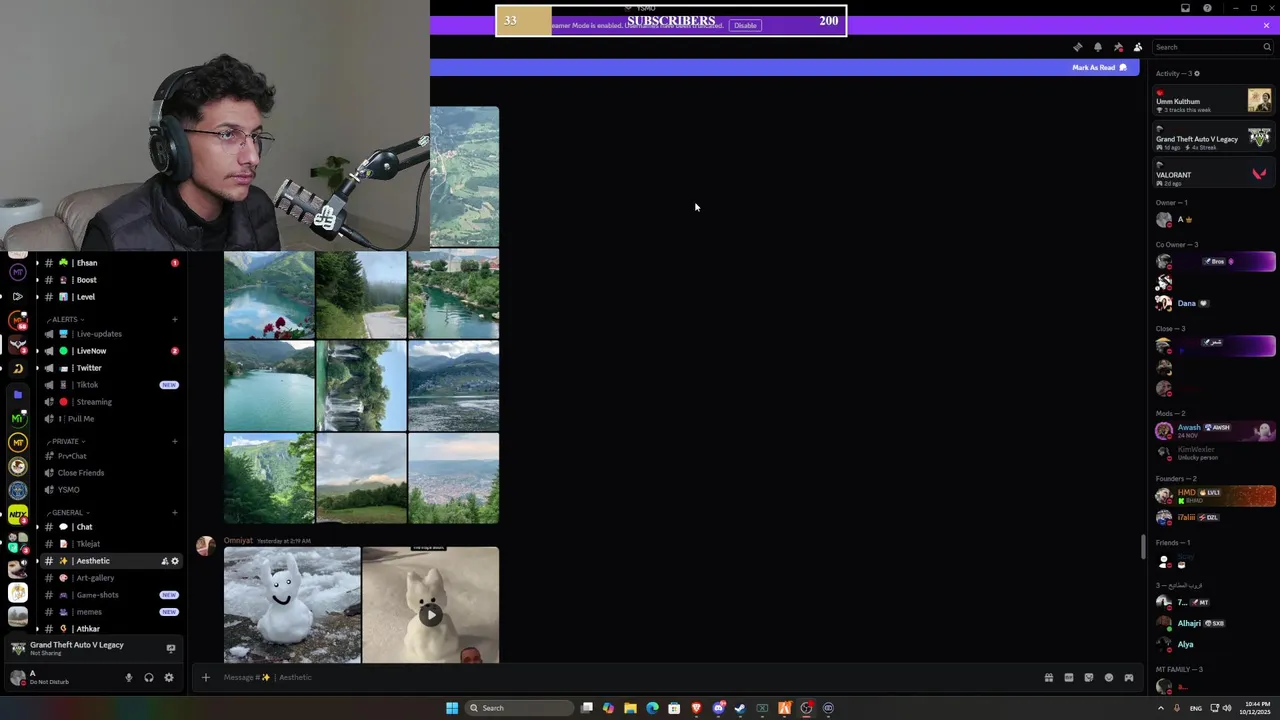
Task: Open the emoji picker
Action: [x=1108, y=678]
